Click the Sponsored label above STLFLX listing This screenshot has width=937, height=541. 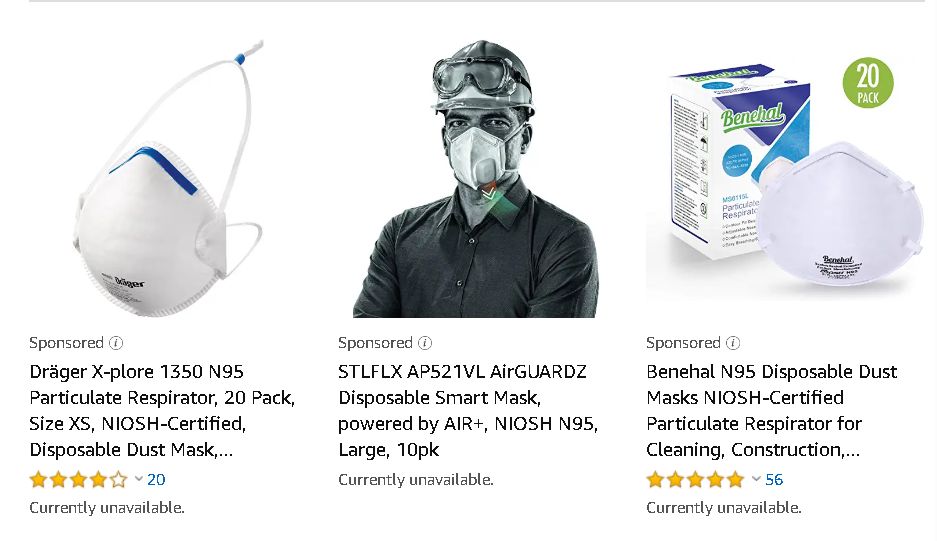tap(375, 343)
